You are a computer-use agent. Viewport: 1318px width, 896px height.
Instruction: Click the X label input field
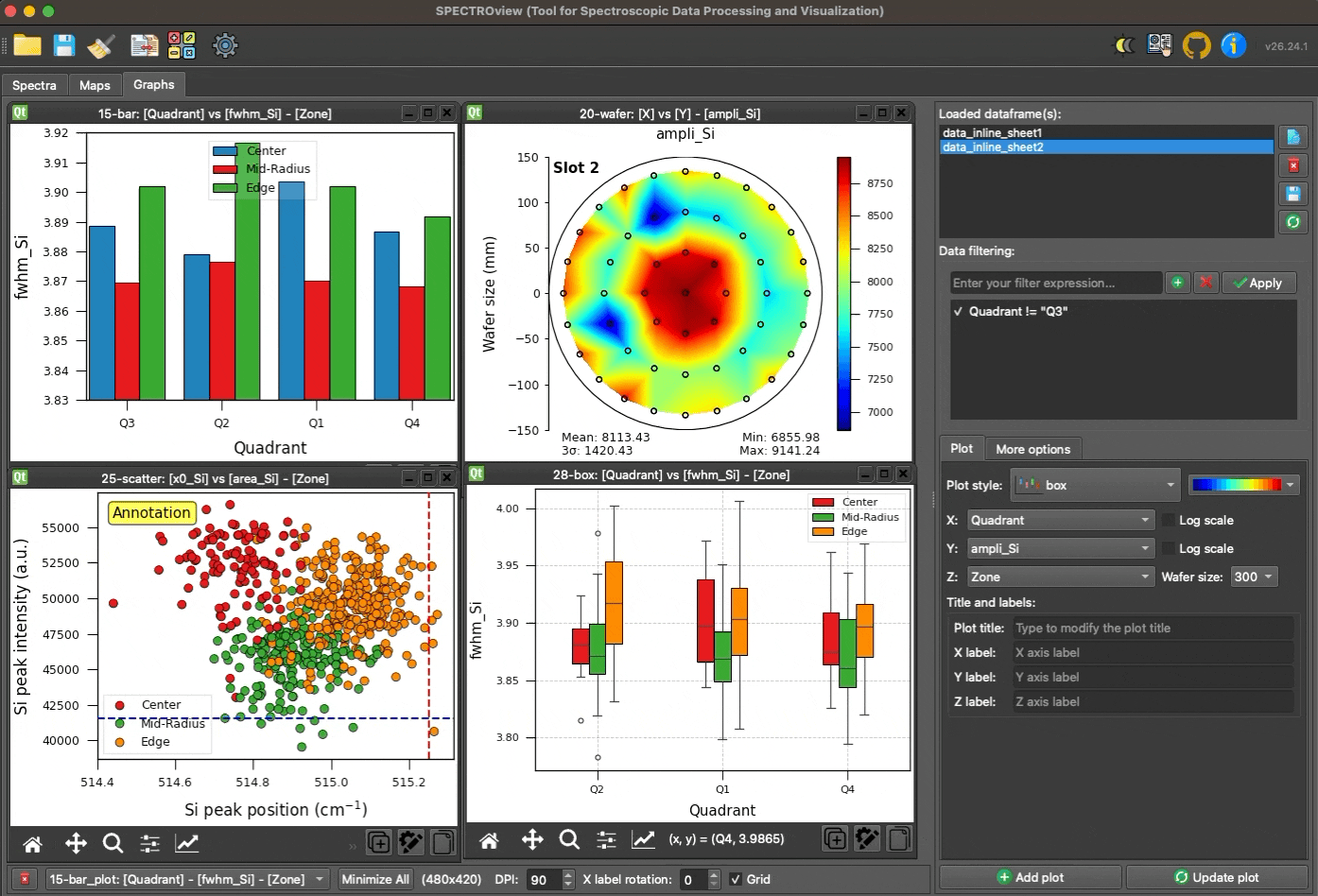tap(1153, 652)
